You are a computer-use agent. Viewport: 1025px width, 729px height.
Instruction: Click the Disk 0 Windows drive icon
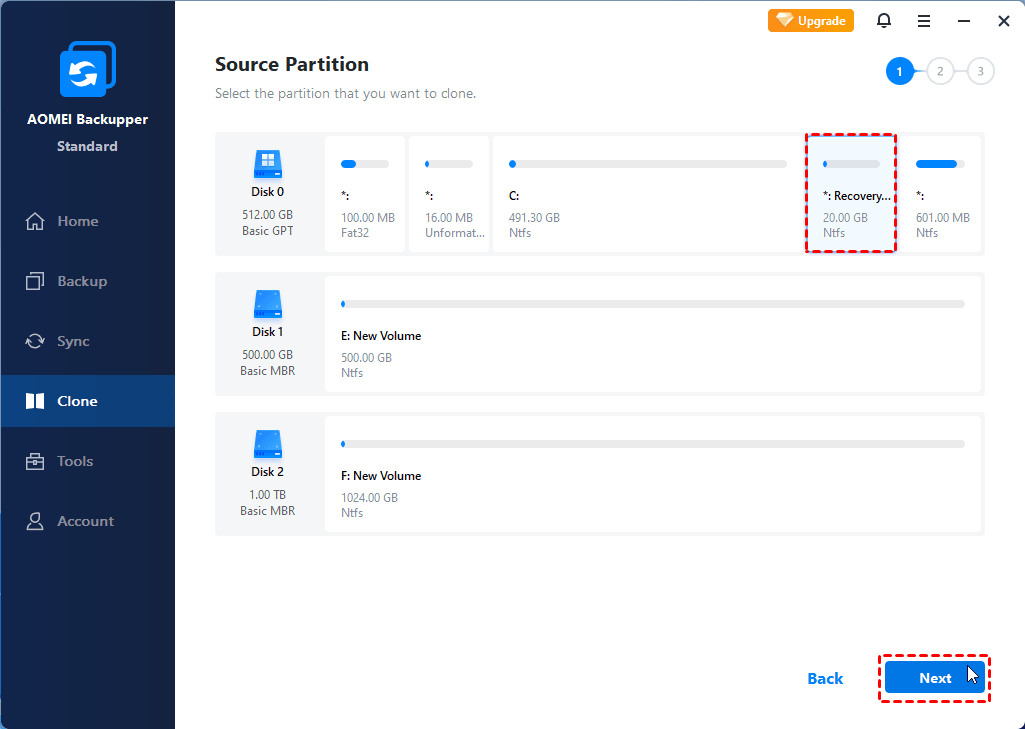267,164
